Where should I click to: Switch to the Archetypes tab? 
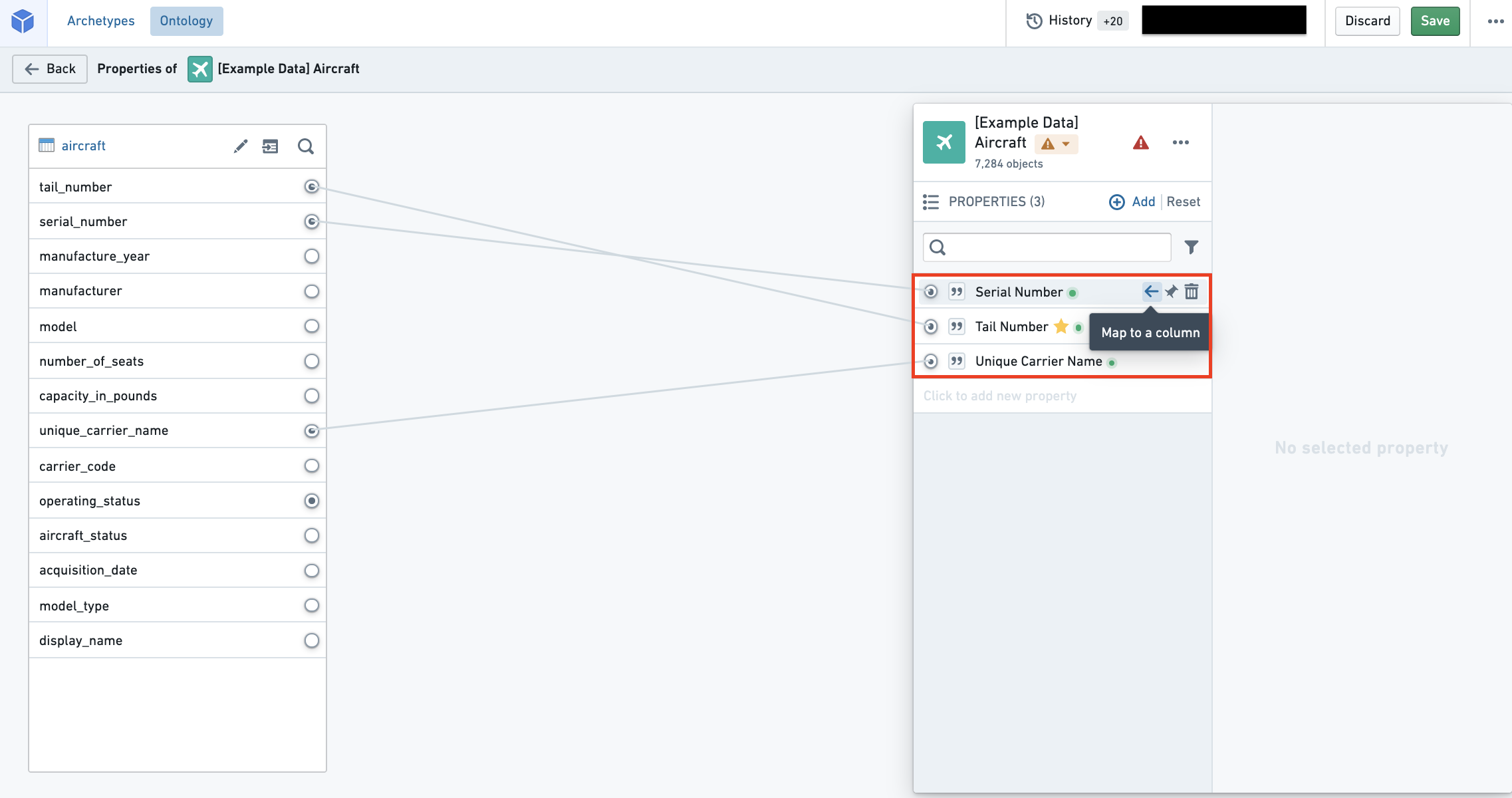pyautogui.click(x=101, y=21)
